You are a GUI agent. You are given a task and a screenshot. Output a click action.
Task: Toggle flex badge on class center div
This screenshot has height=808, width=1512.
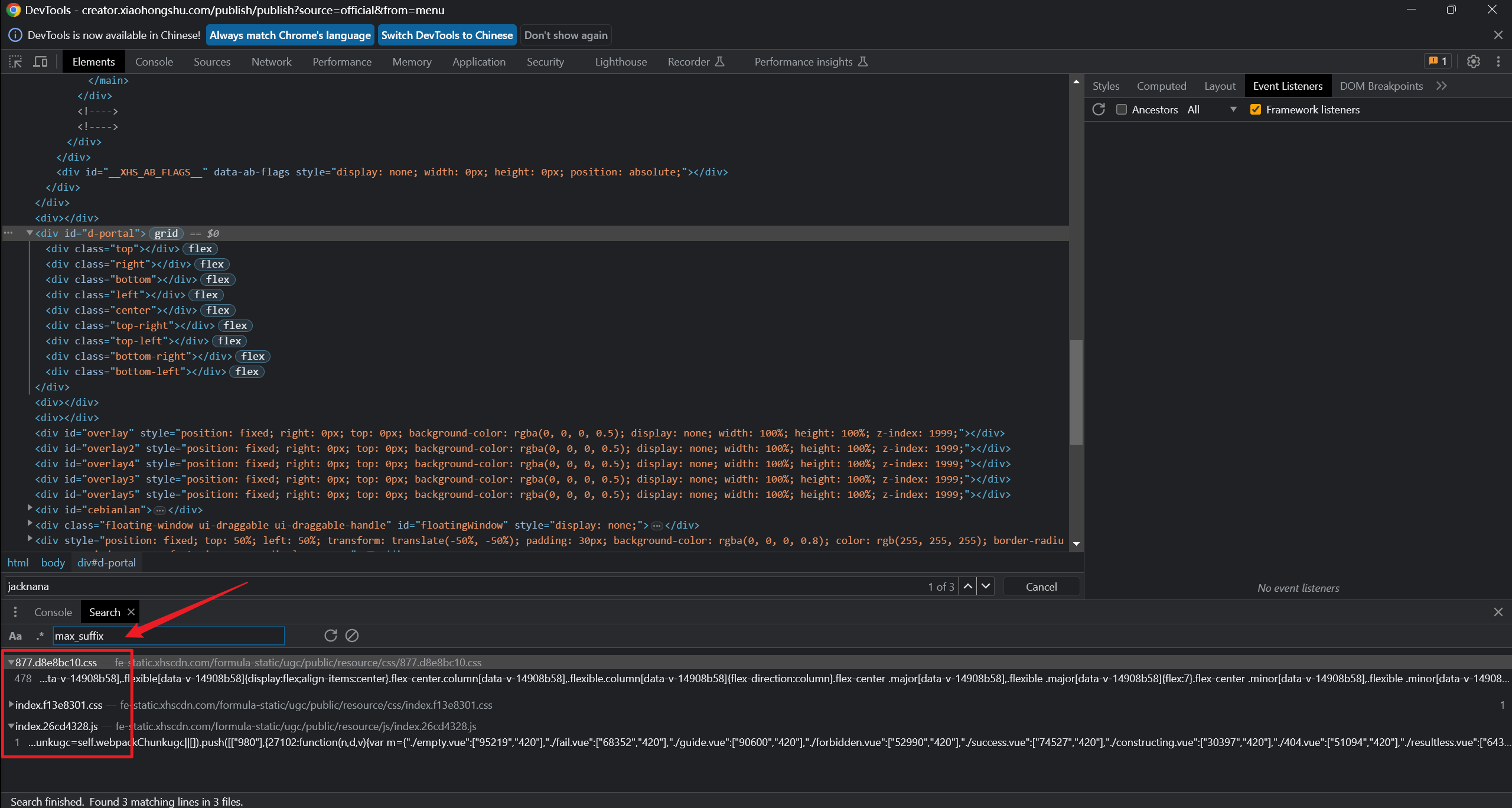coord(218,310)
